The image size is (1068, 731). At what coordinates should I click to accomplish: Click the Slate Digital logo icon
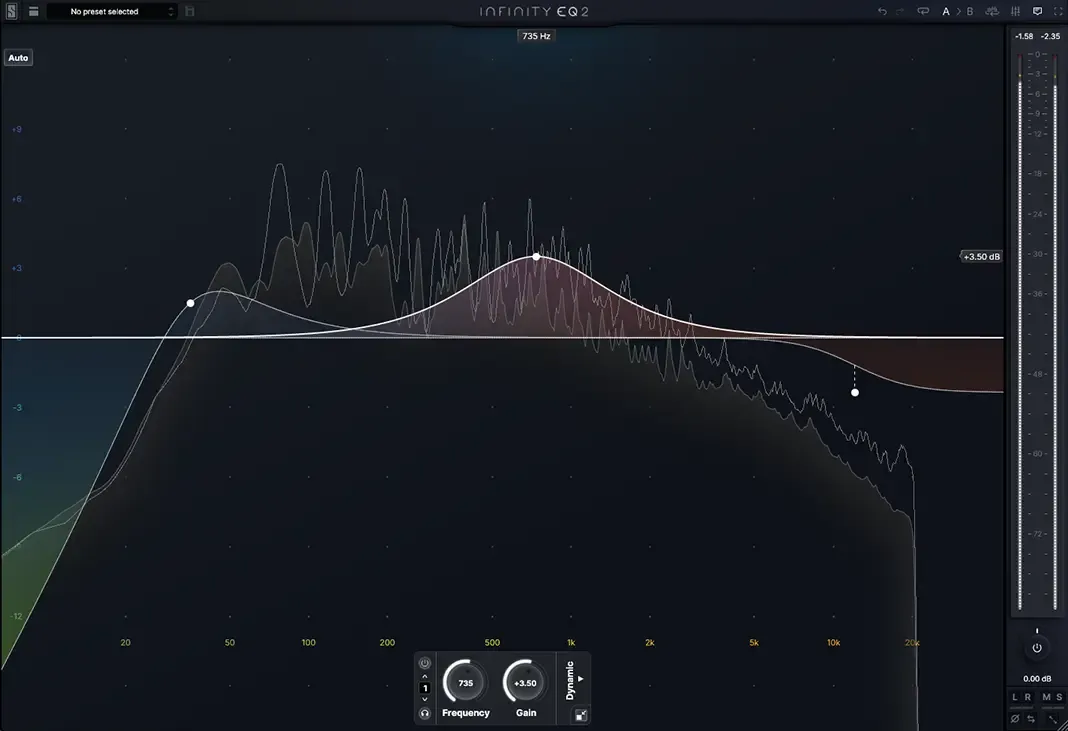point(12,12)
